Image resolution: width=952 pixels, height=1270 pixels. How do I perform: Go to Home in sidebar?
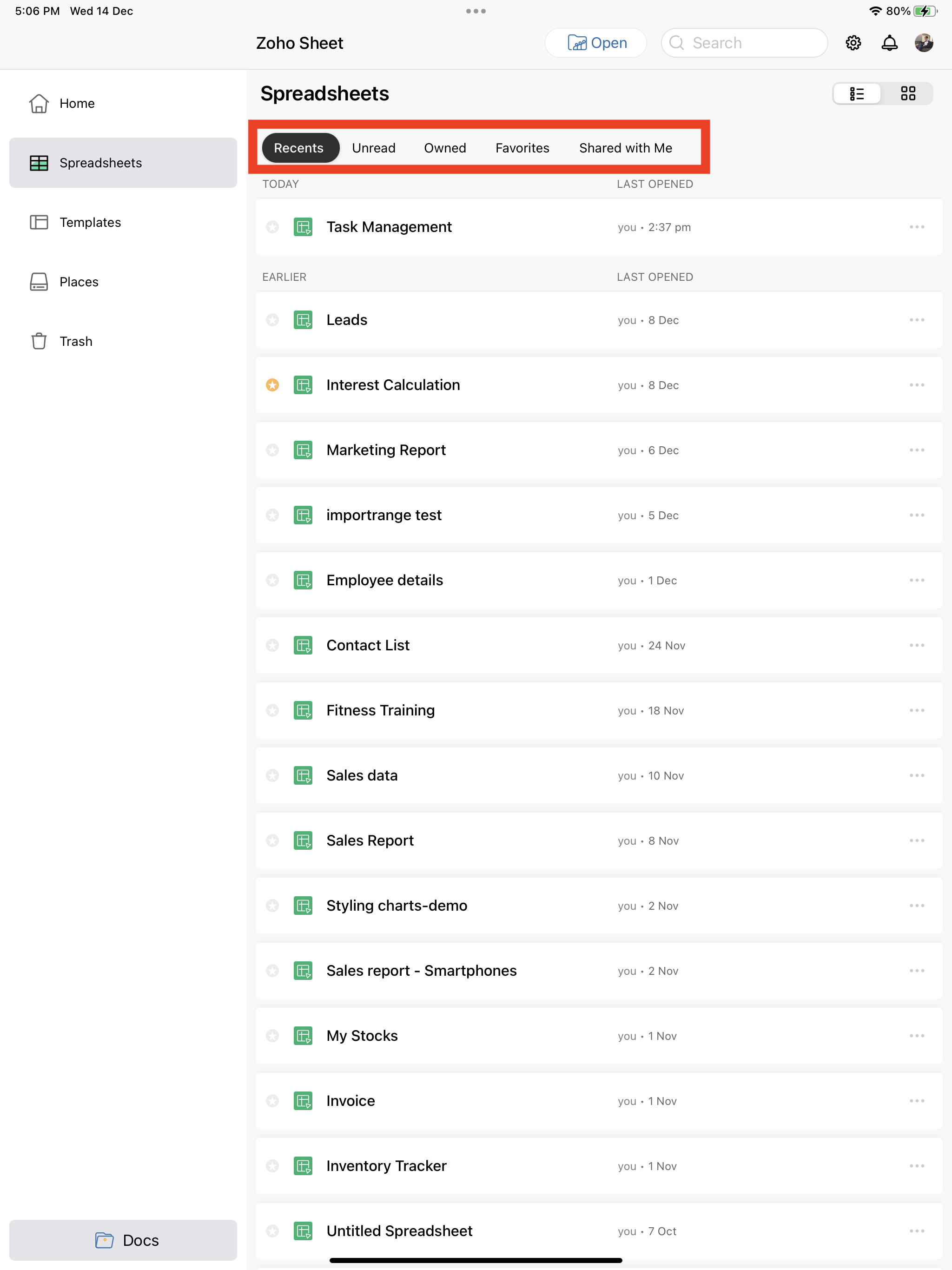point(77,103)
